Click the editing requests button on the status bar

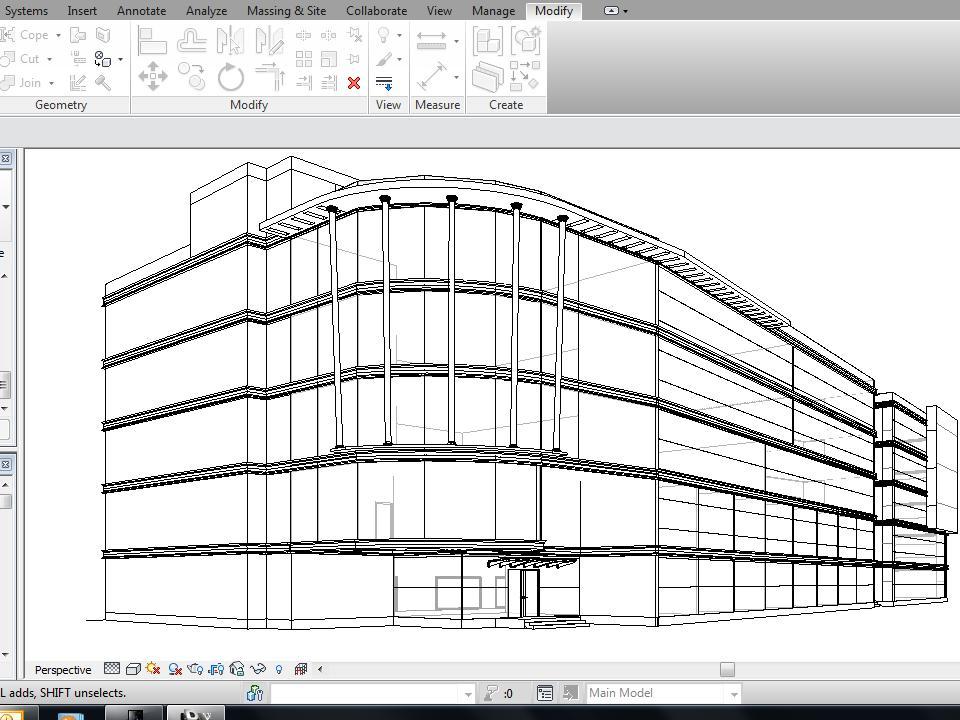coord(254,692)
